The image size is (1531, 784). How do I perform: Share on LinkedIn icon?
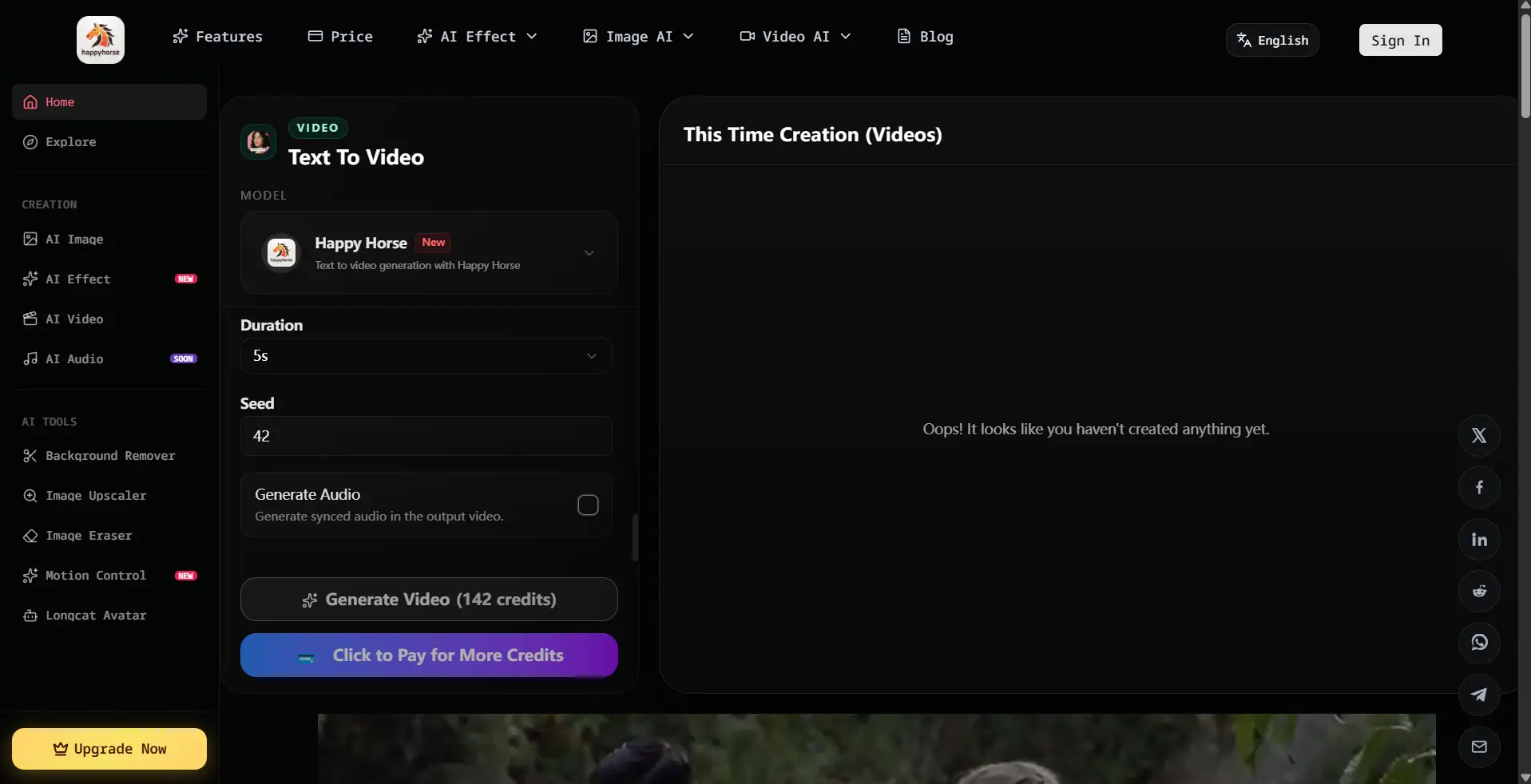[1479, 540]
